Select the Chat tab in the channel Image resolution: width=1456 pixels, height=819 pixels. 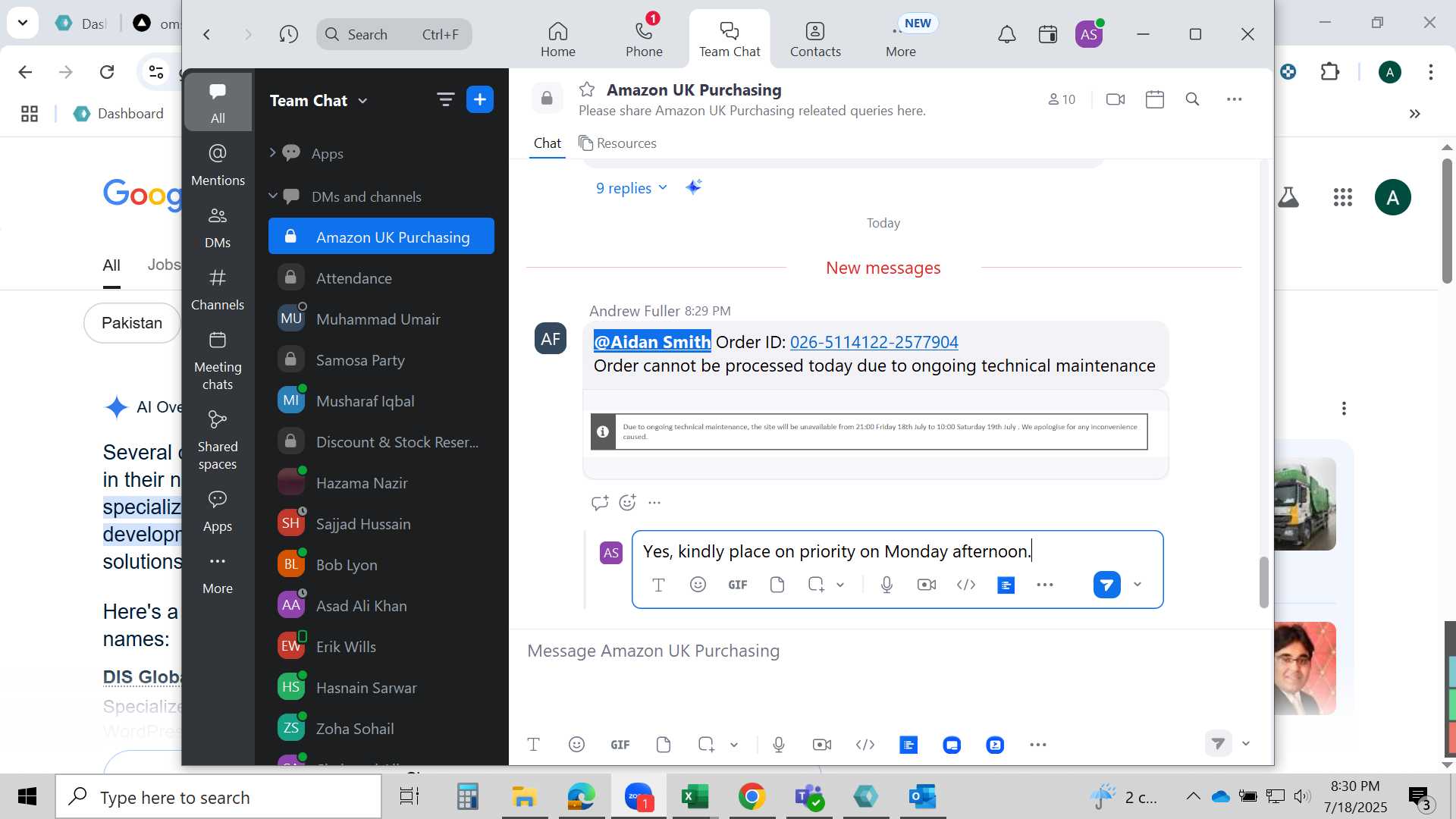[x=547, y=143]
